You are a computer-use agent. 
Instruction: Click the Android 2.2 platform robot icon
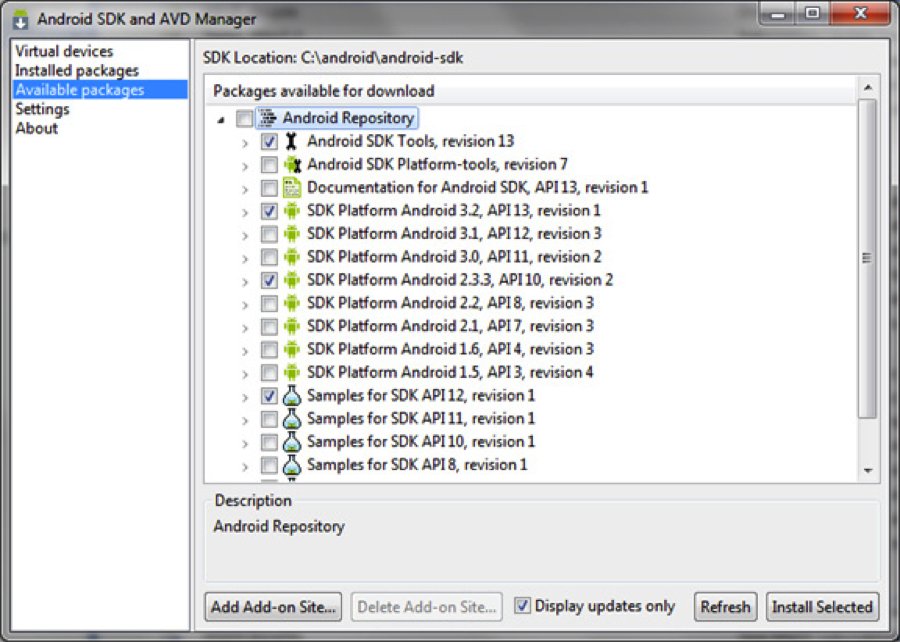pyautogui.click(x=291, y=303)
